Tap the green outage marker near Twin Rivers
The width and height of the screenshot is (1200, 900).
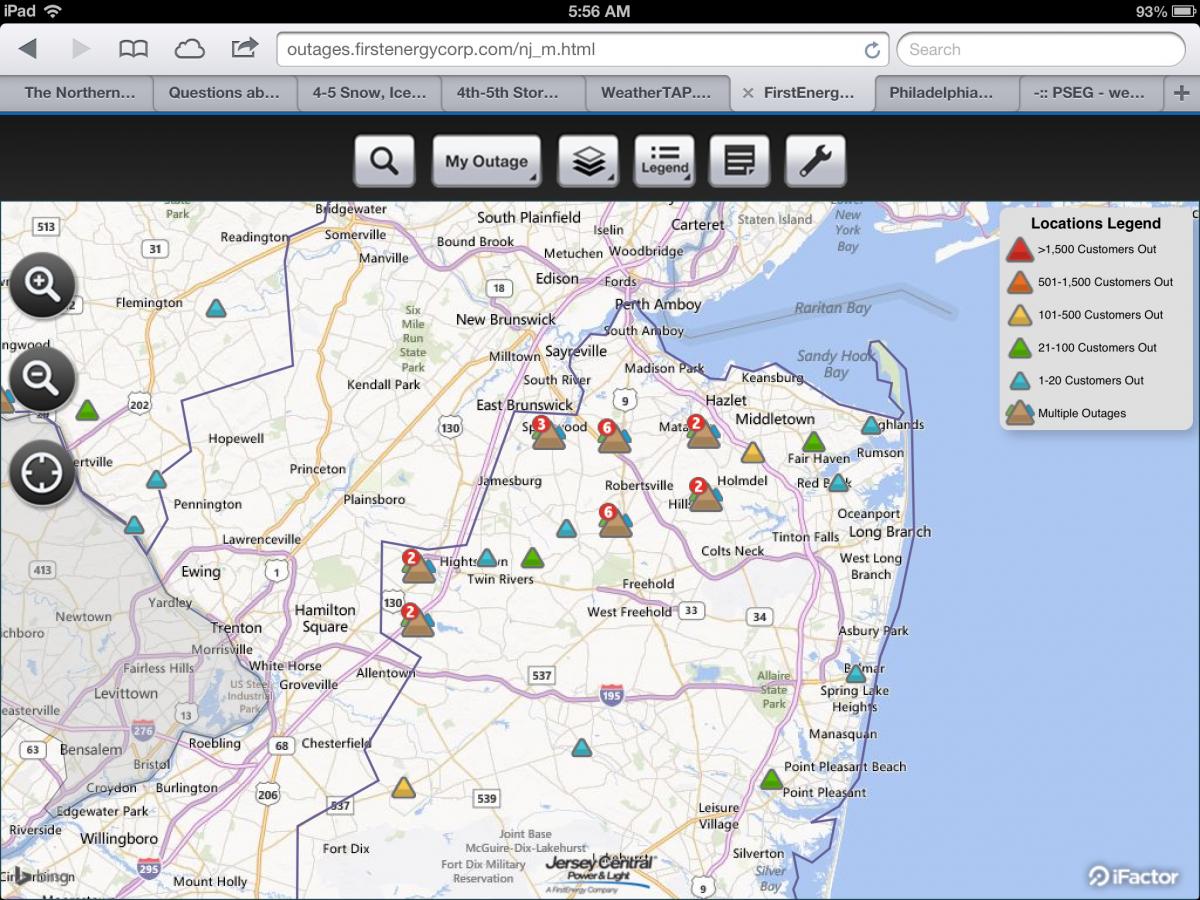[532, 557]
